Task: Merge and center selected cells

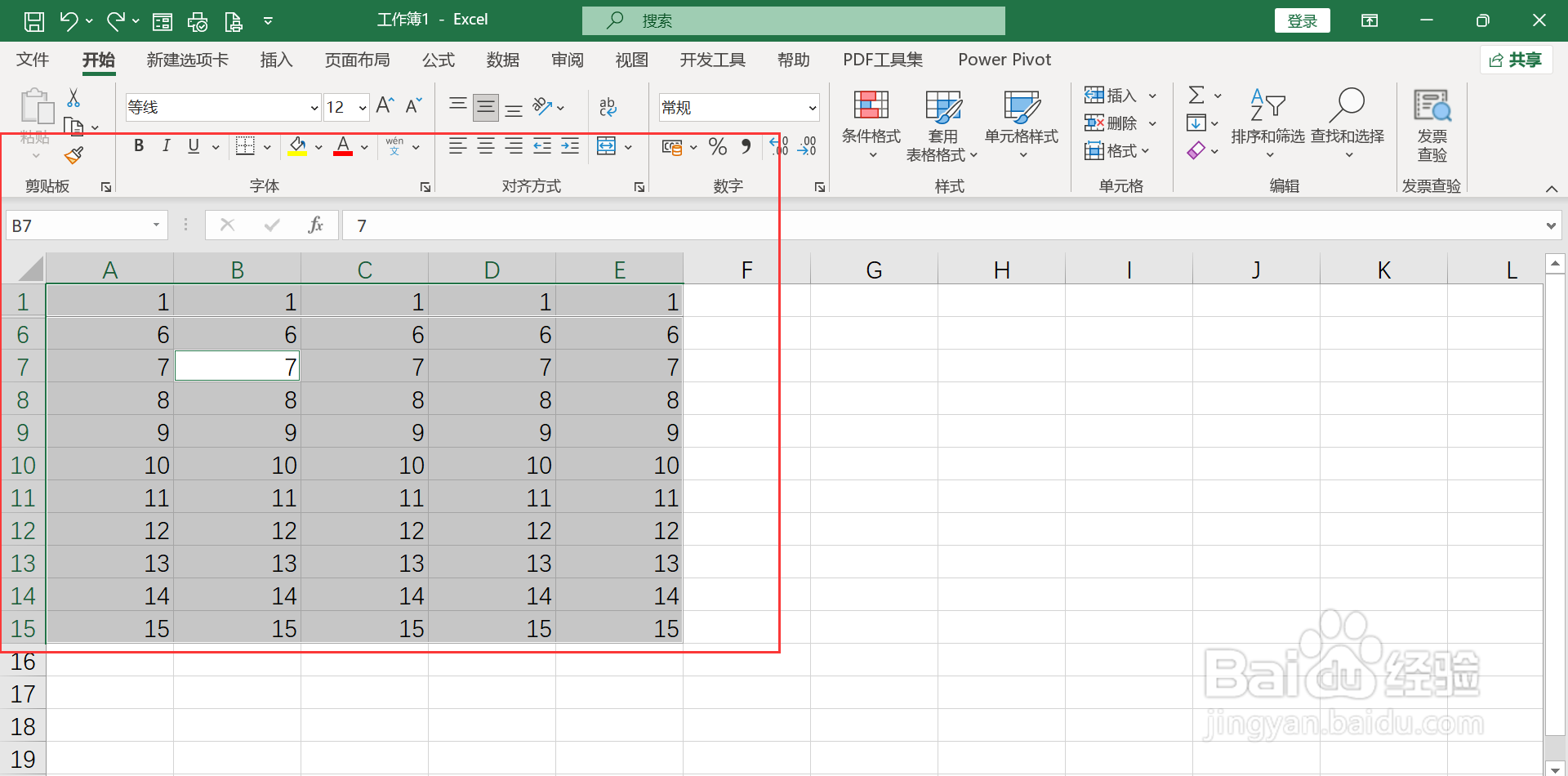Action: coord(606,146)
